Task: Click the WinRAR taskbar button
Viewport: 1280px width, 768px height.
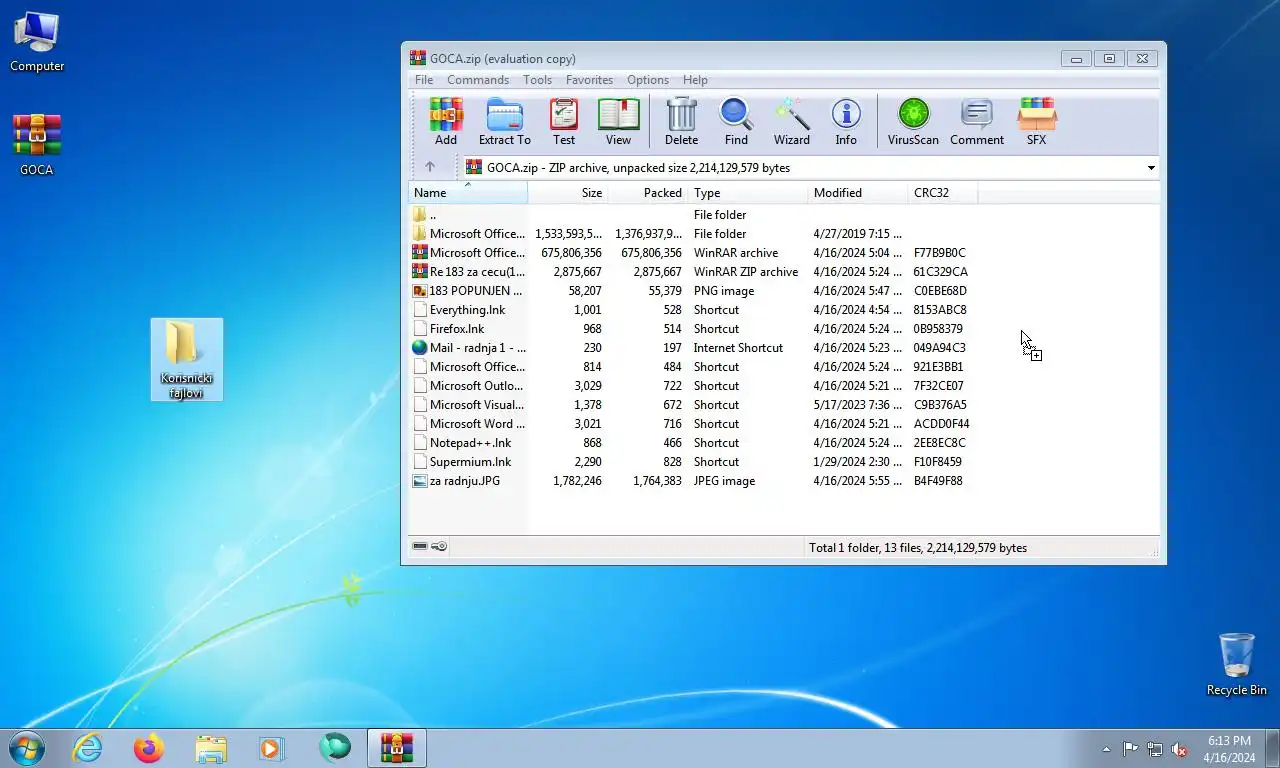Action: pyautogui.click(x=397, y=748)
